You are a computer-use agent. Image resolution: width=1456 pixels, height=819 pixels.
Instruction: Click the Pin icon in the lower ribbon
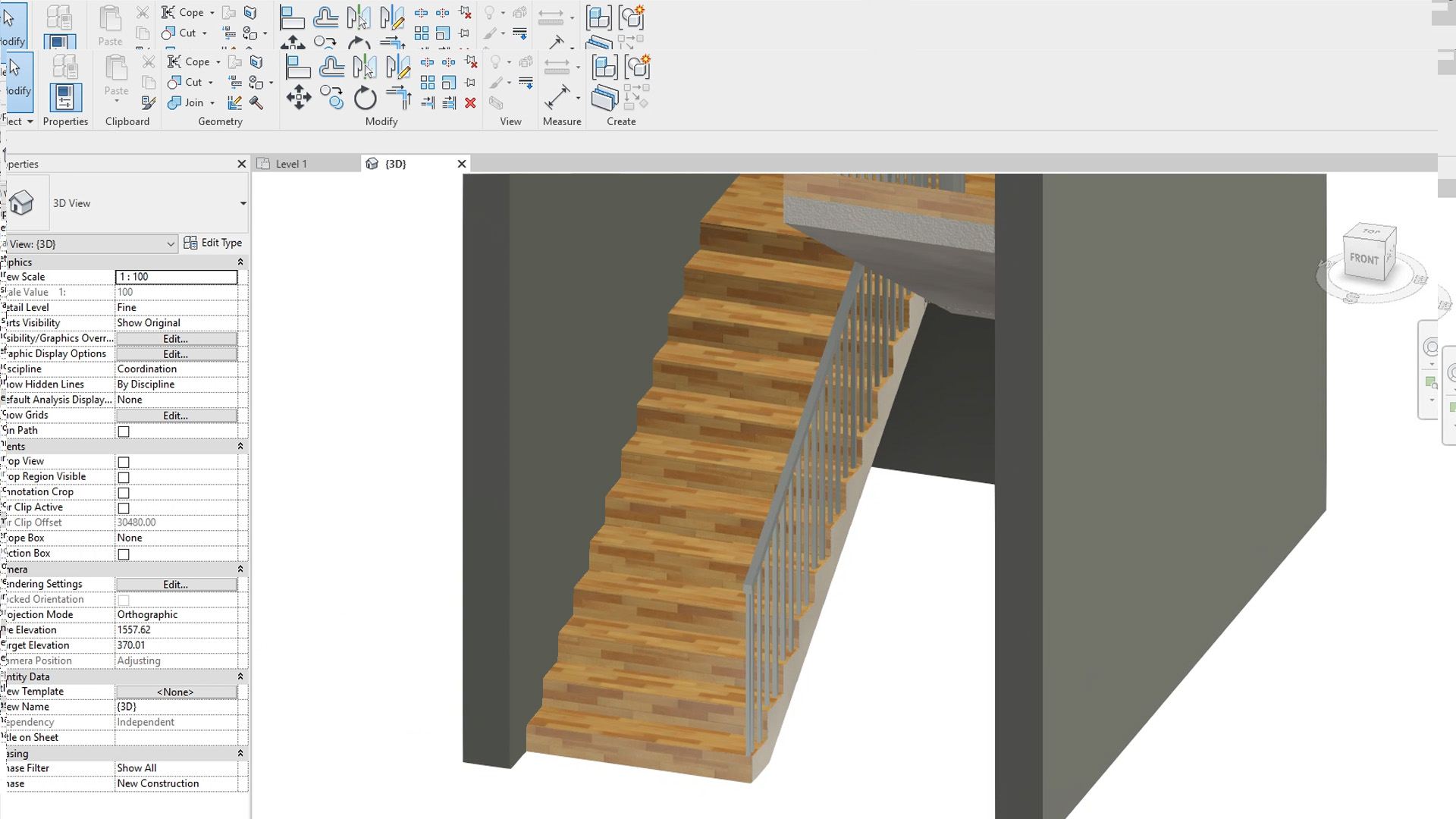pyautogui.click(x=471, y=83)
